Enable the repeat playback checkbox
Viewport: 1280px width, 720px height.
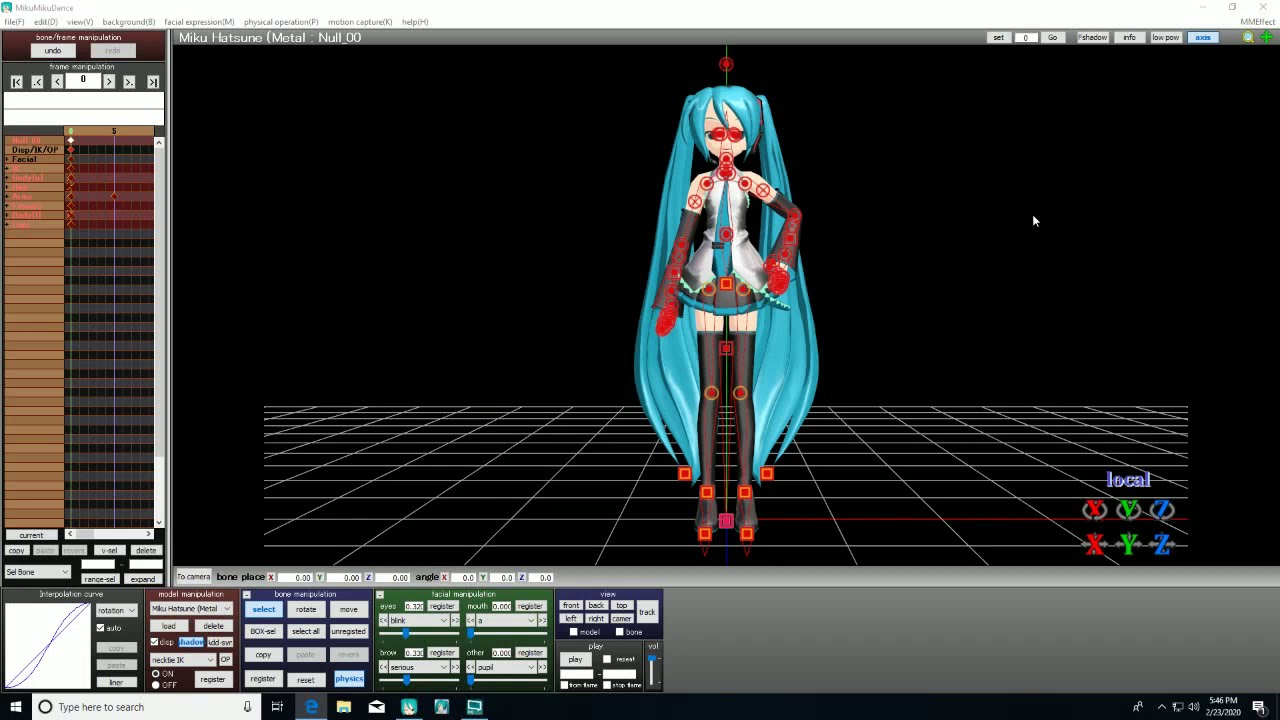pos(607,659)
